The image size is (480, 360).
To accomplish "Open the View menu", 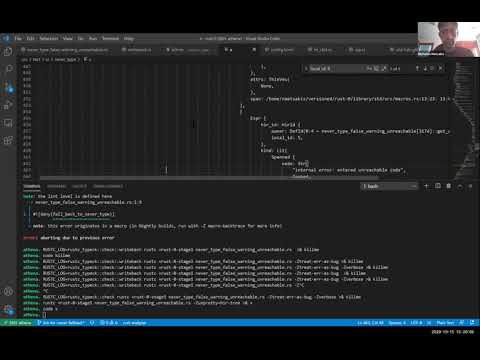I will pyautogui.click(x=68, y=38).
